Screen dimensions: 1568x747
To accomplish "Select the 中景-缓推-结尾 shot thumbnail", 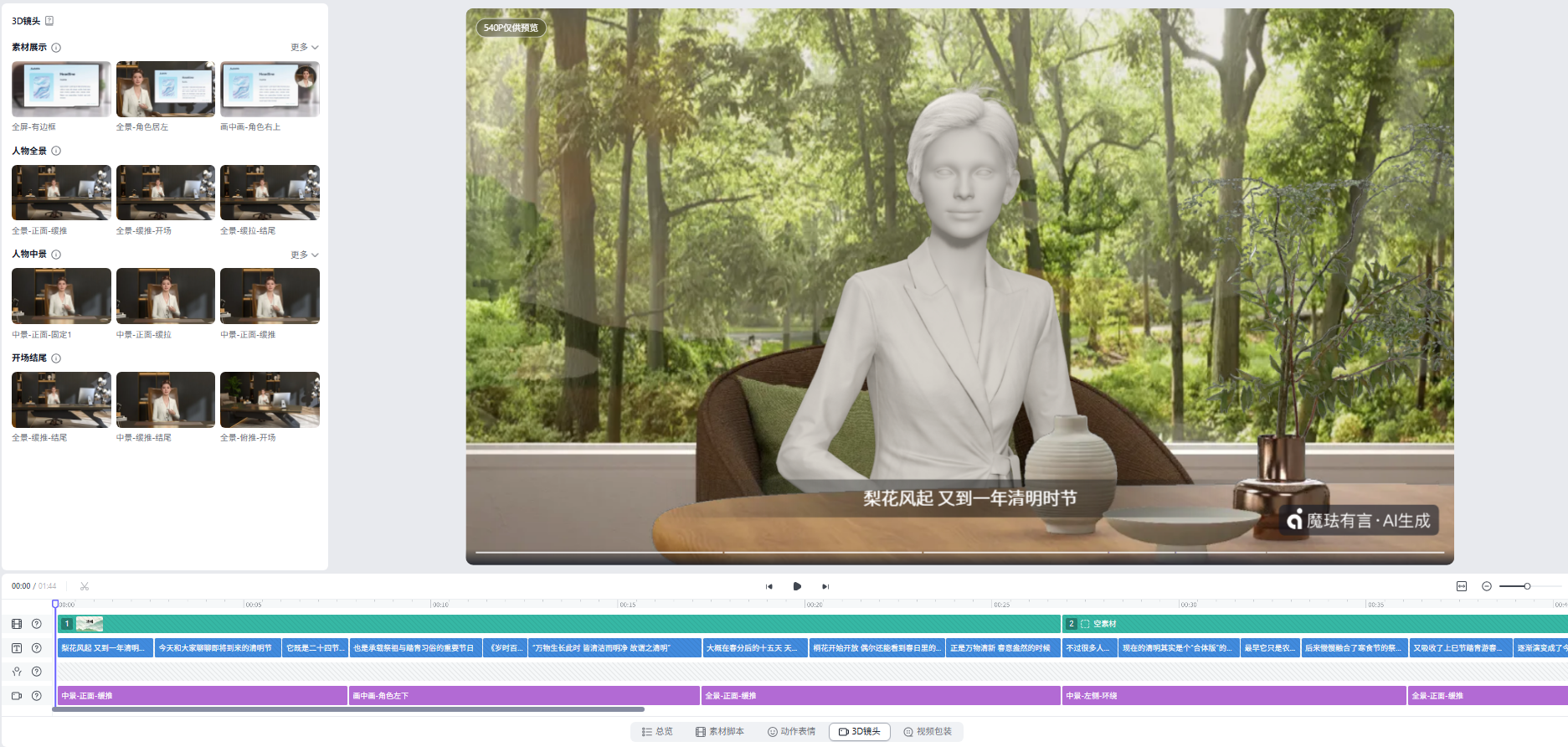I will (x=166, y=399).
